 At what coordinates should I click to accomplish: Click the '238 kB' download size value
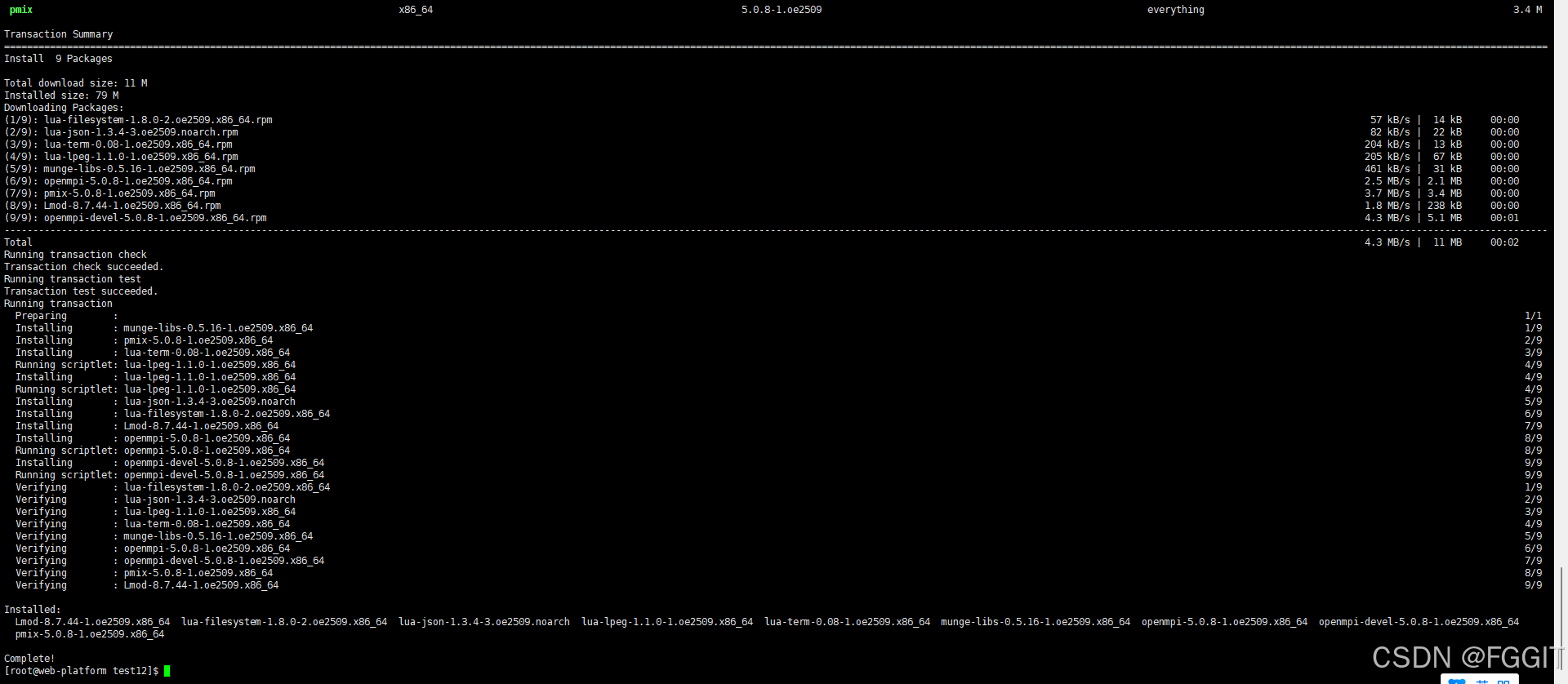pos(1445,206)
